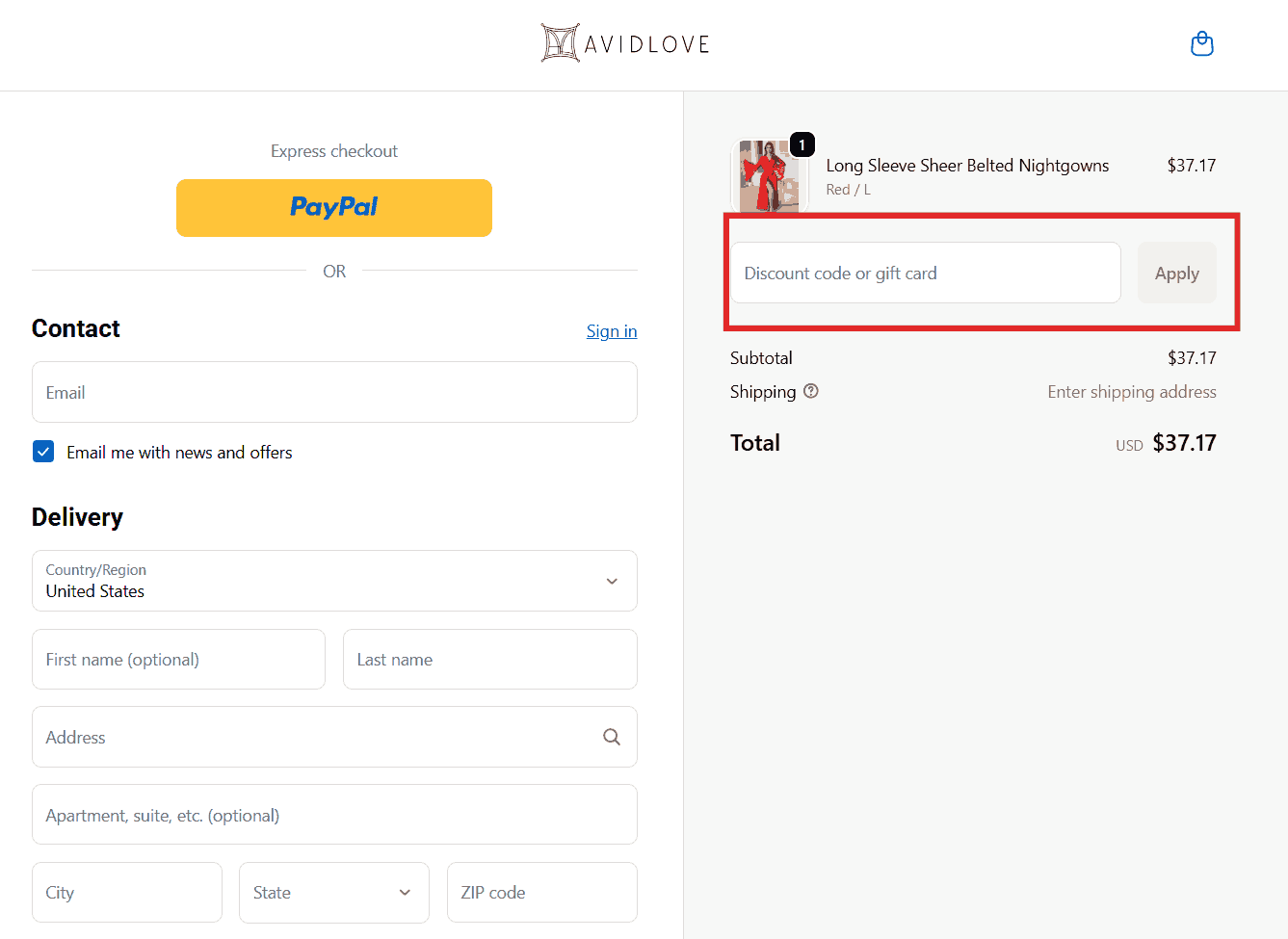Uncheck Email me with news and offers

tap(43, 452)
